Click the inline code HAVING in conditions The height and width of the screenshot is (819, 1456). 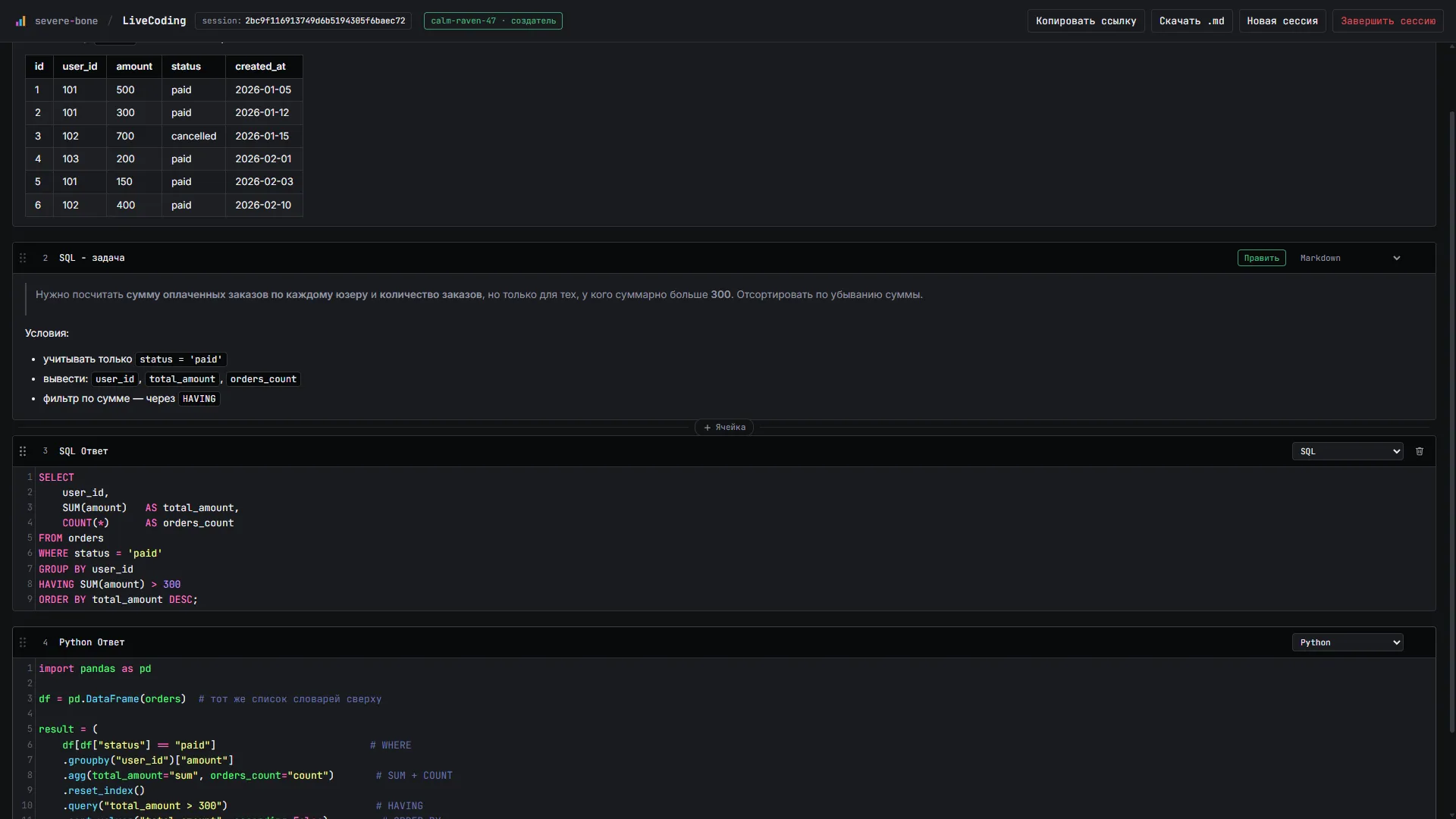click(x=199, y=399)
